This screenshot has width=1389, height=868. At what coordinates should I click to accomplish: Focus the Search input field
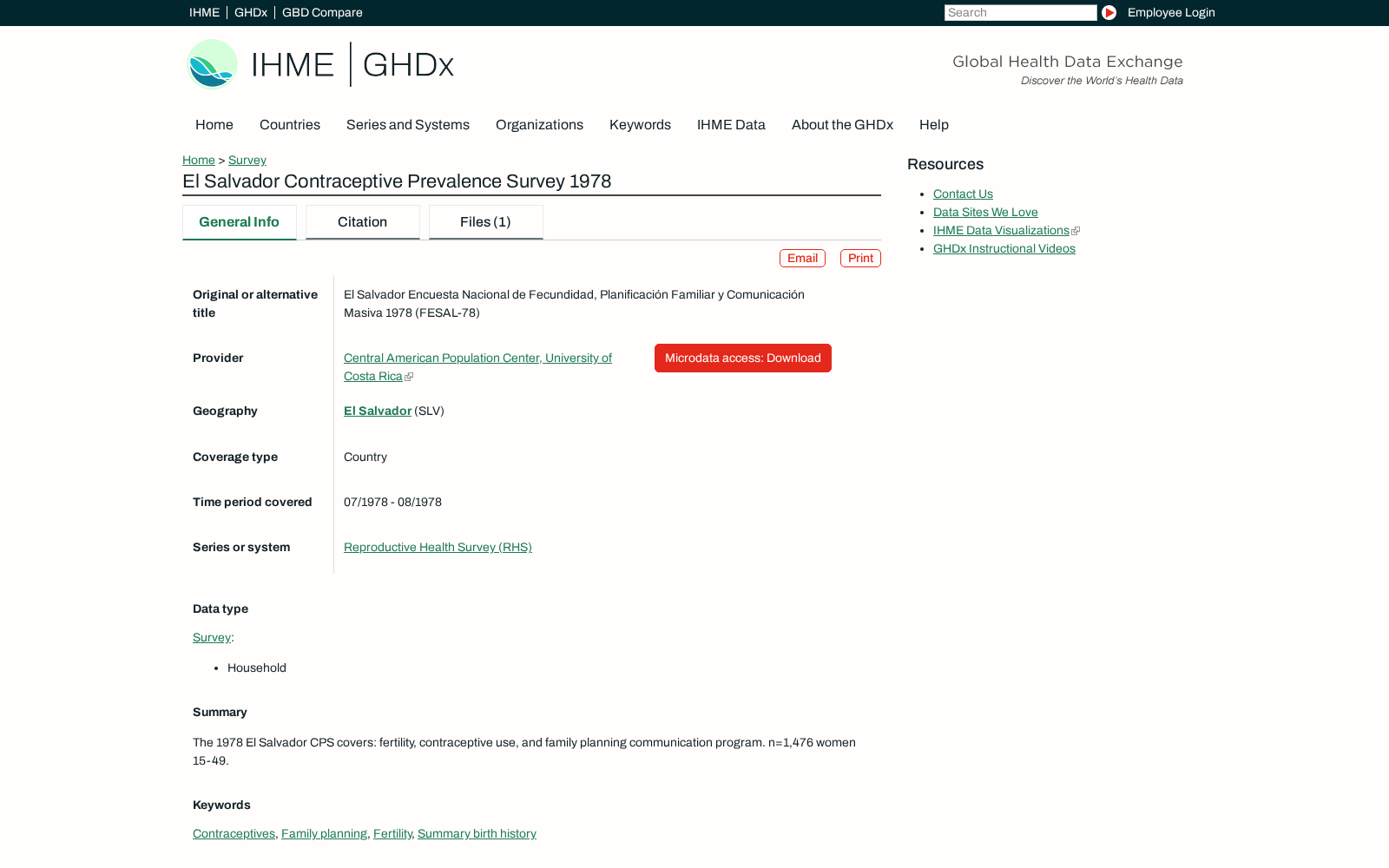click(x=1020, y=12)
